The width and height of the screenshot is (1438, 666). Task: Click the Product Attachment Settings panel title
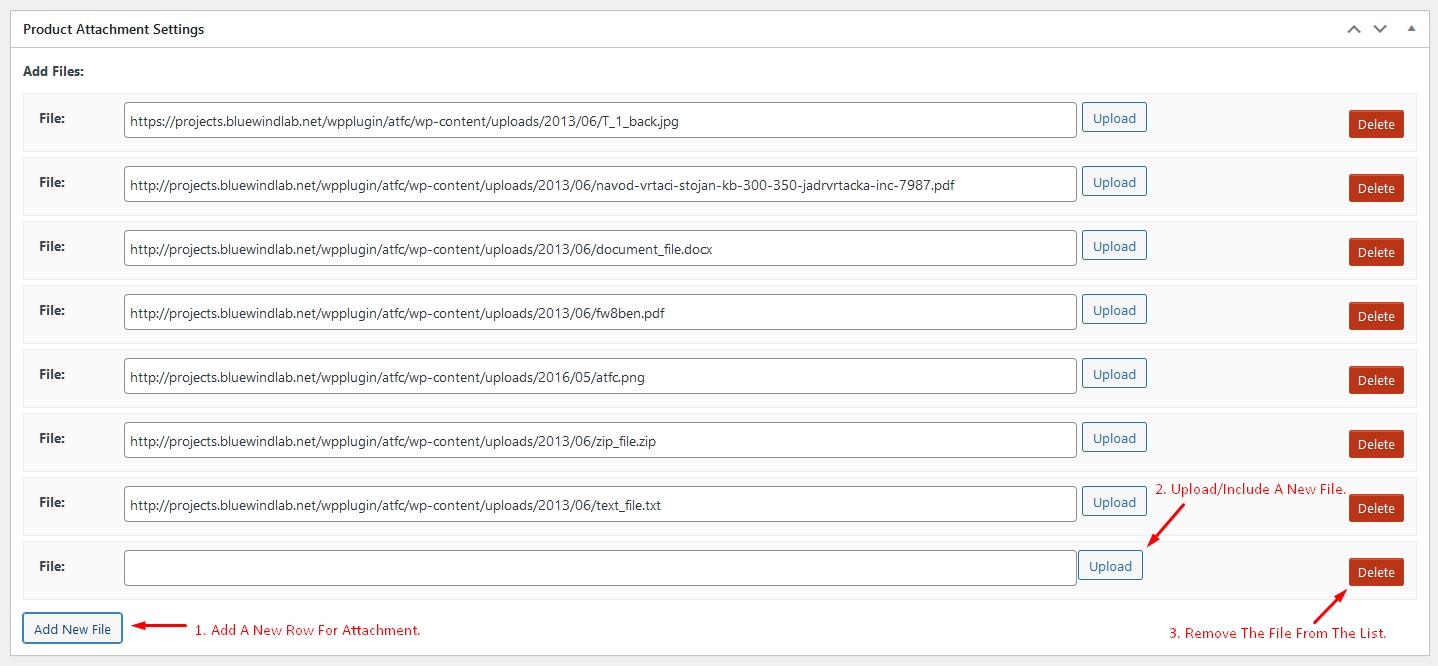pyautogui.click(x=113, y=29)
